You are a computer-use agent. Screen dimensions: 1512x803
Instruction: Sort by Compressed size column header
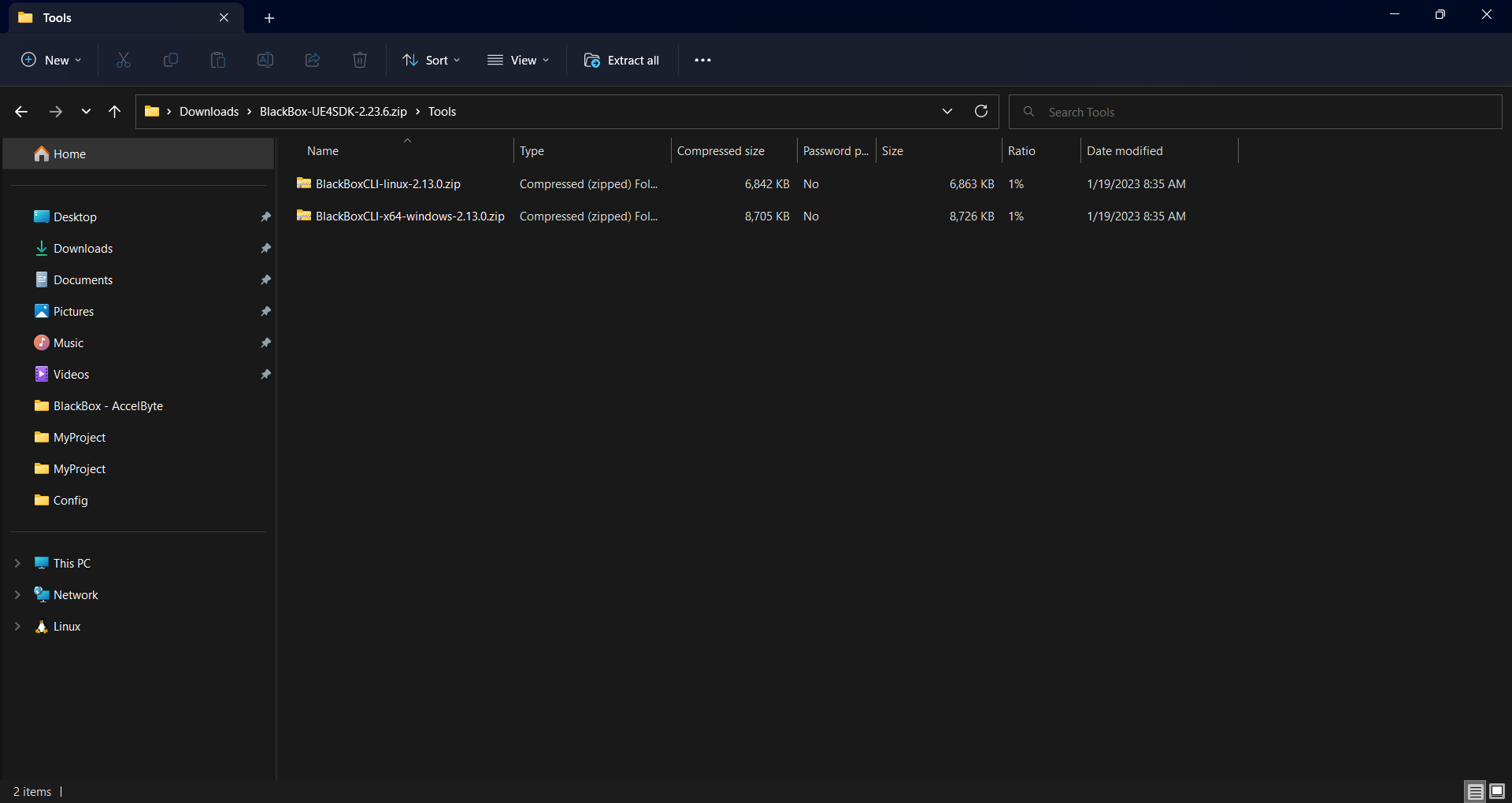click(734, 150)
